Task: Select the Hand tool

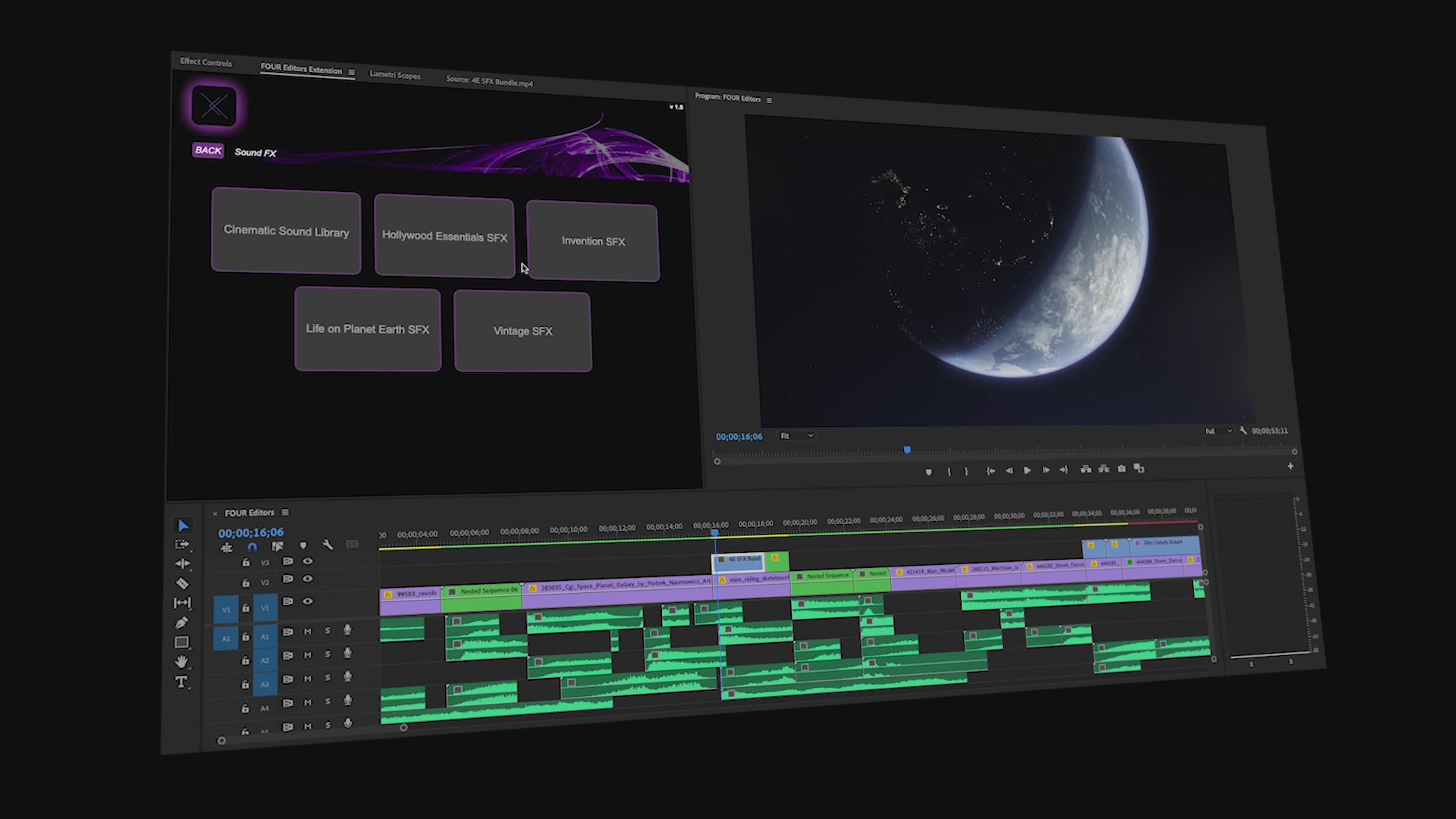Action: click(181, 662)
